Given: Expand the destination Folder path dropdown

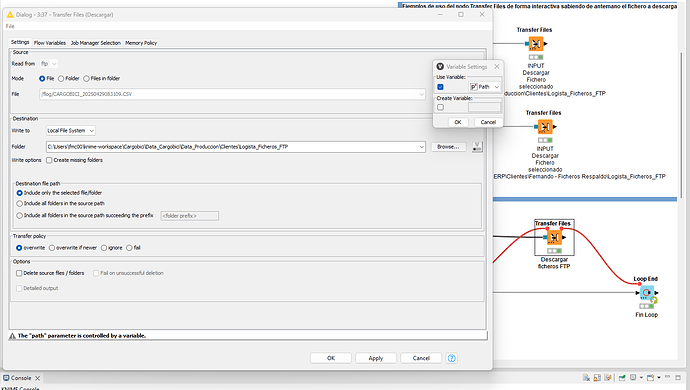Looking at the screenshot, I should pyautogui.click(x=421, y=147).
